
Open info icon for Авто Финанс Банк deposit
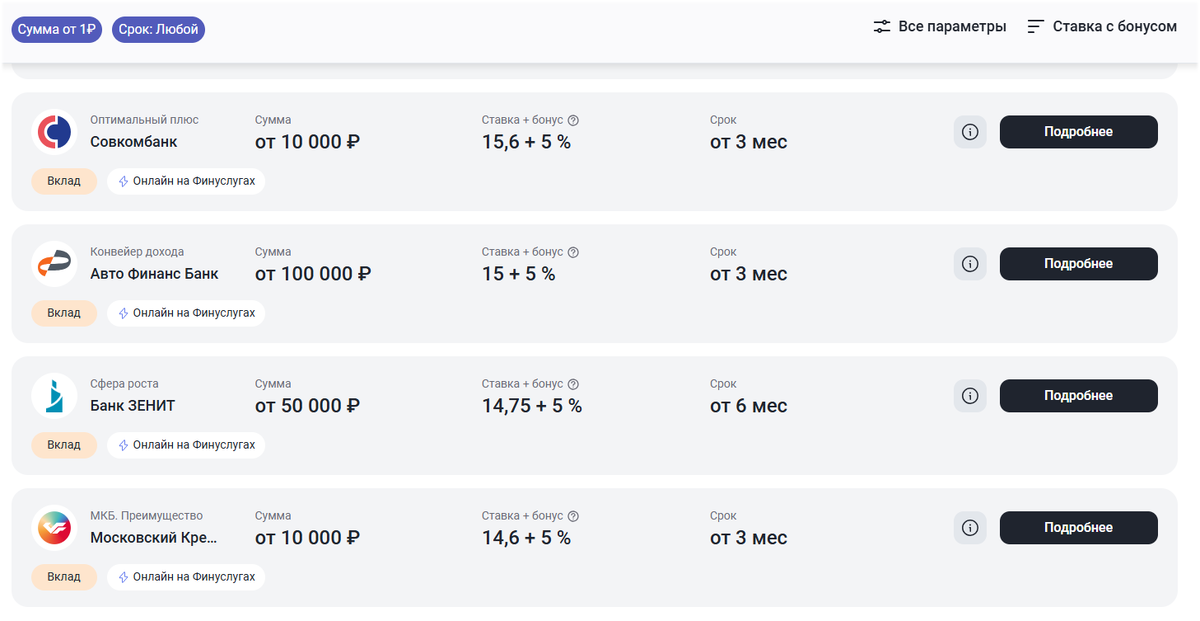coord(970,264)
